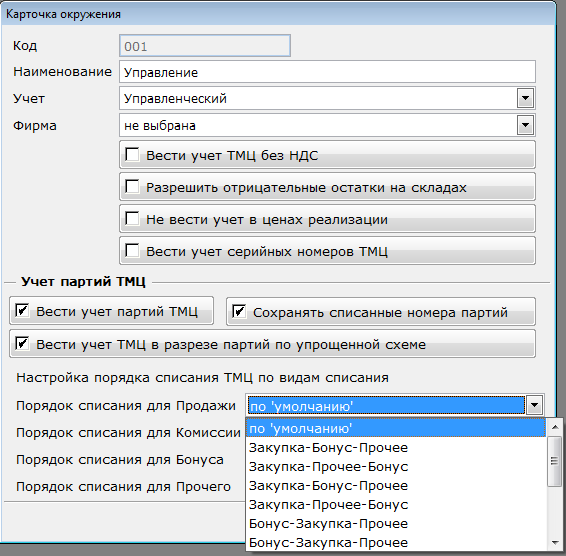
Task: Click the list scrollbar up arrow
Action: tap(555, 427)
